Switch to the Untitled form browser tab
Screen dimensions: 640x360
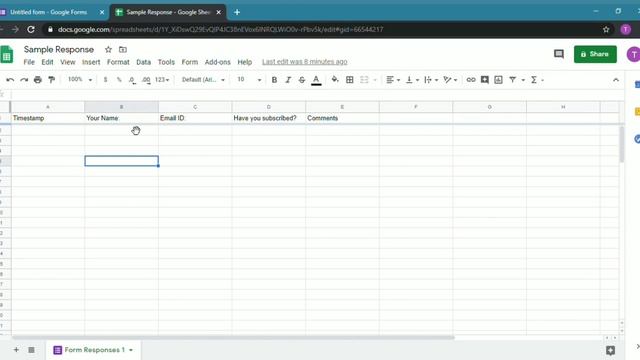pyautogui.click(x=48, y=12)
